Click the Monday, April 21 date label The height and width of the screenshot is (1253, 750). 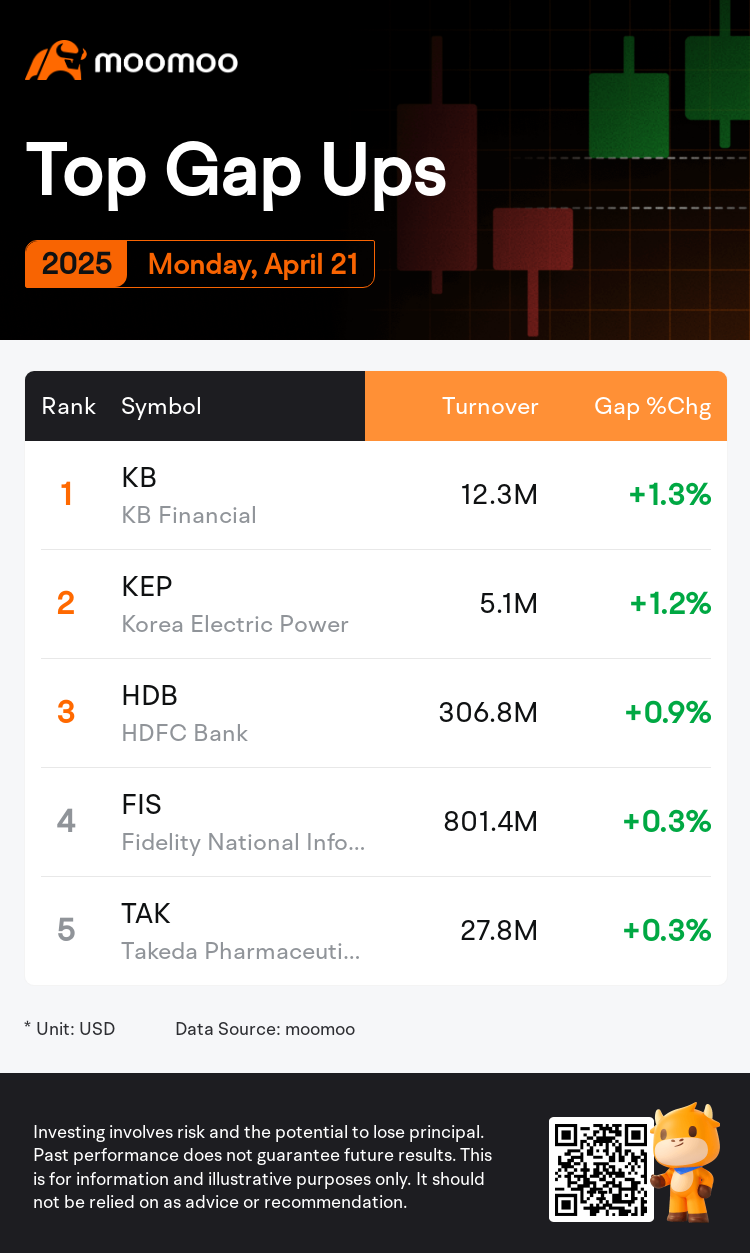pyautogui.click(x=252, y=264)
